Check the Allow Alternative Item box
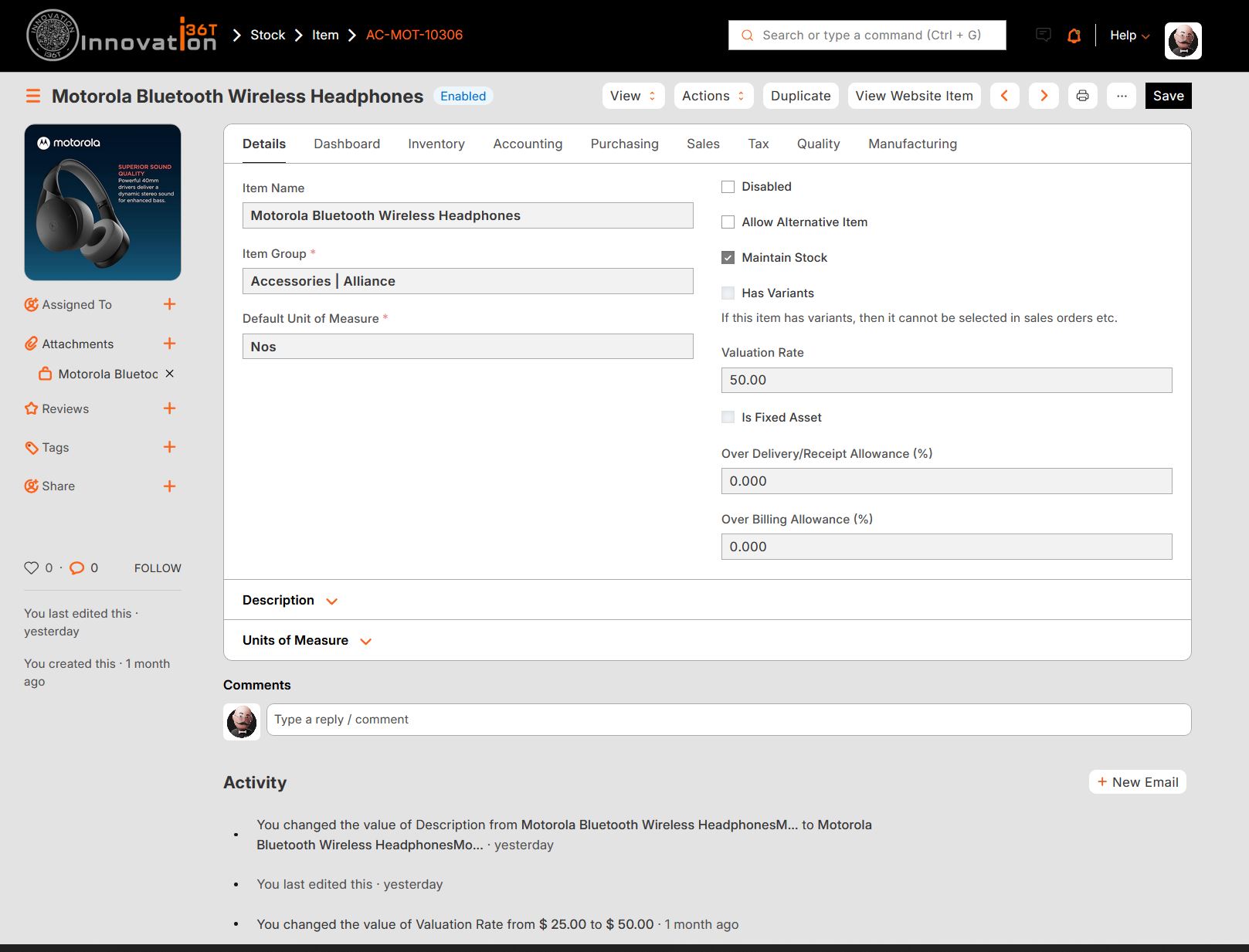The height and width of the screenshot is (952, 1249). click(728, 222)
